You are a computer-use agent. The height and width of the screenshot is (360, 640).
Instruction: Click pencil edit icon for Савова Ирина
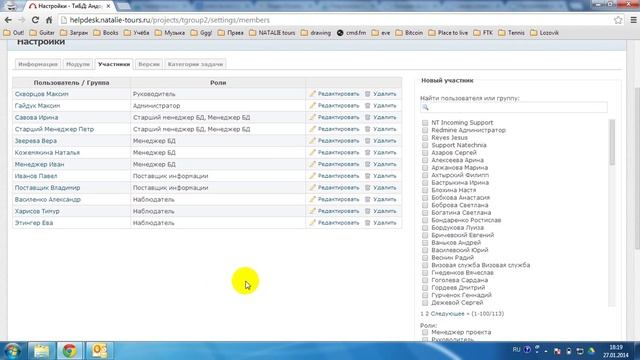[x=312, y=118]
